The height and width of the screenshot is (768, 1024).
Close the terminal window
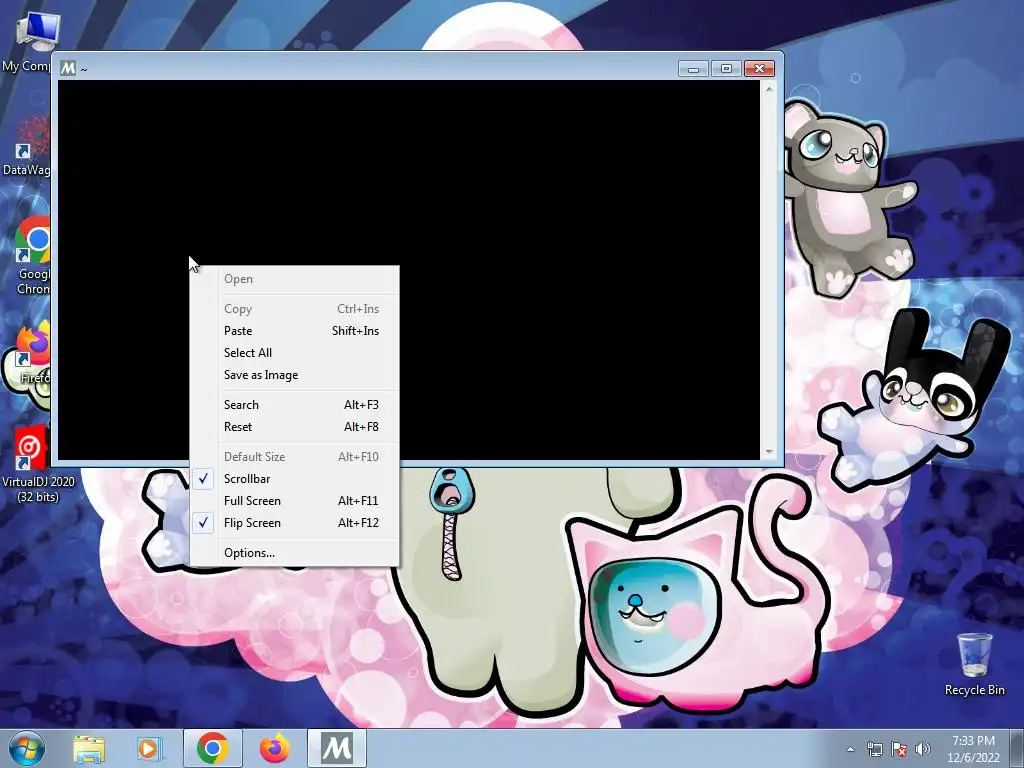(x=759, y=69)
